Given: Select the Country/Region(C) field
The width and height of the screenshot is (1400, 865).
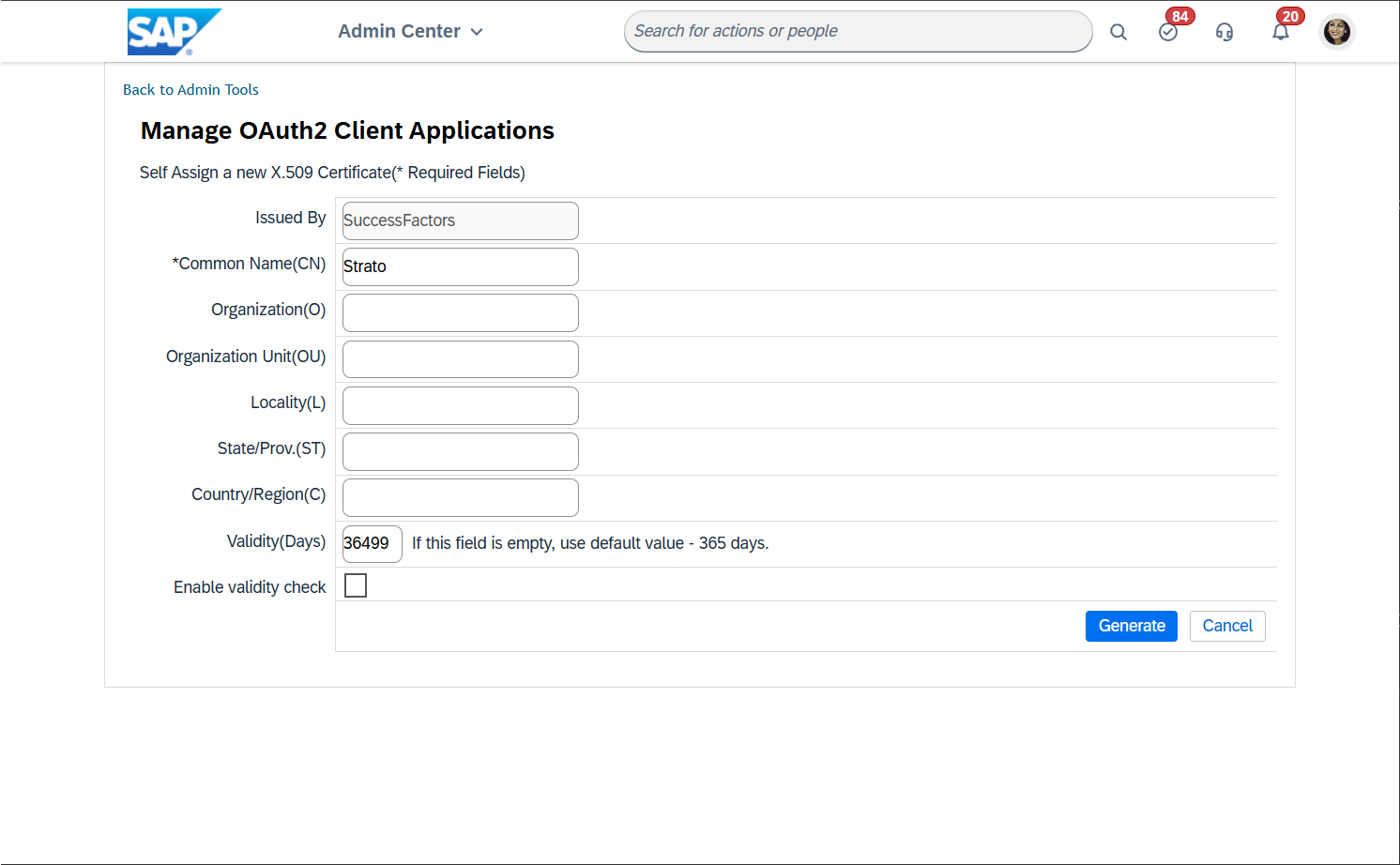Looking at the screenshot, I should [x=460, y=497].
